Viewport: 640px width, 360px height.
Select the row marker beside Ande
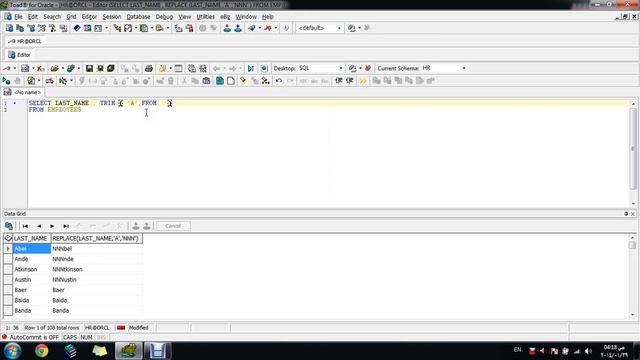(8, 259)
